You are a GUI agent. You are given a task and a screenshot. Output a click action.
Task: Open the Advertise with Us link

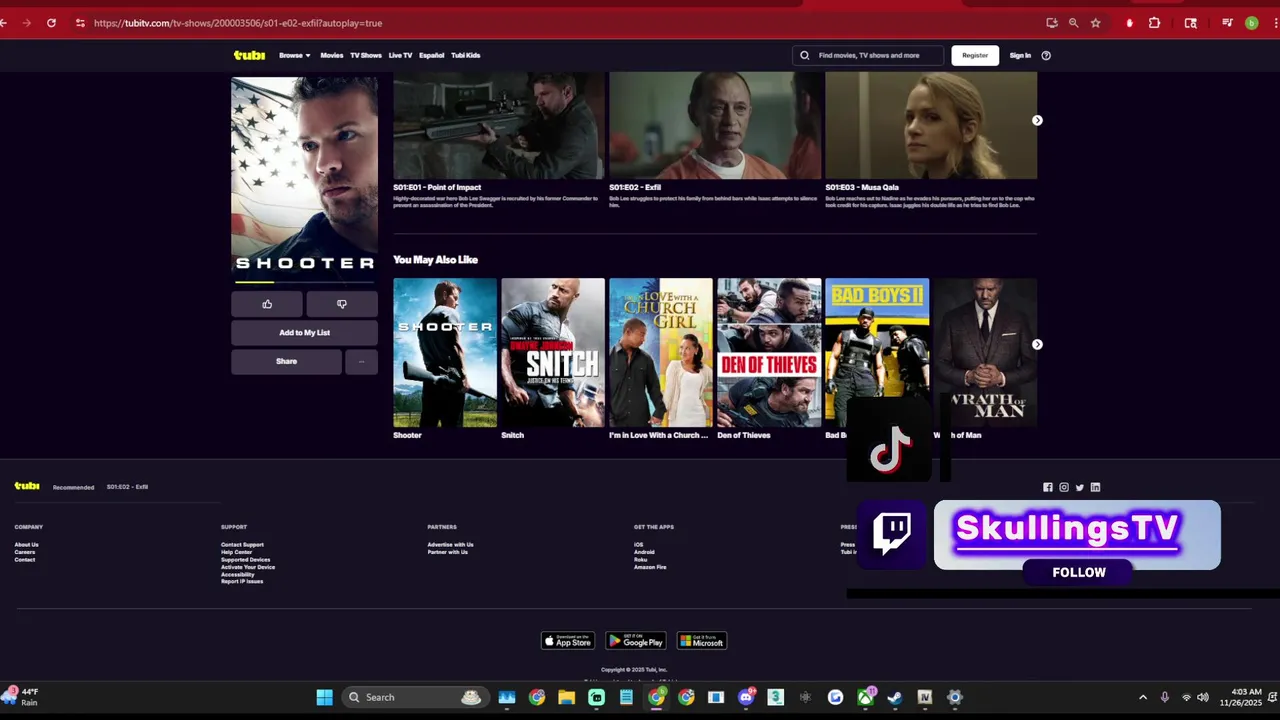pos(450,545)
